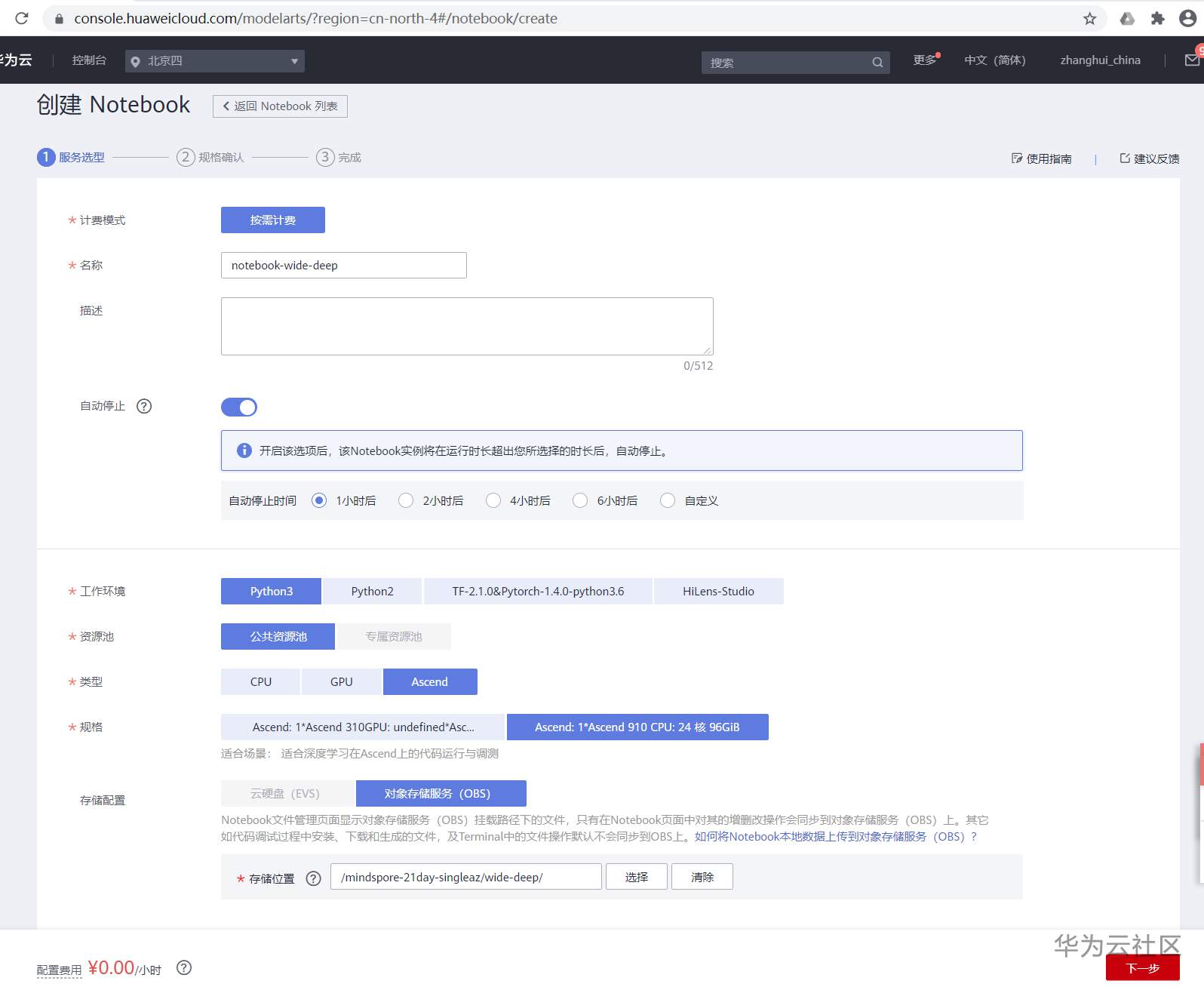Click the 配置费用 label at bottom

tap(59, 970)
